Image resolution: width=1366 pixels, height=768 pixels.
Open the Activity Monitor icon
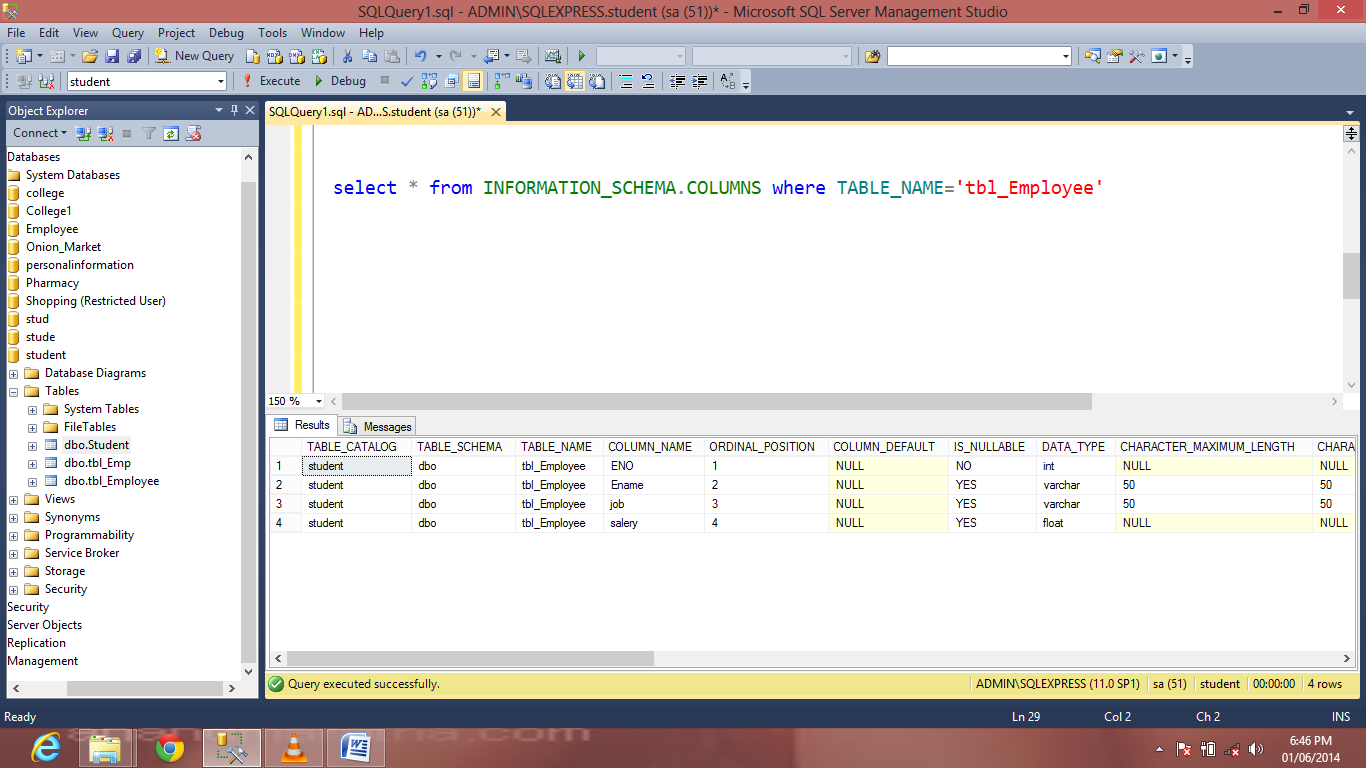pyautogui.click(x=552, y=56)
